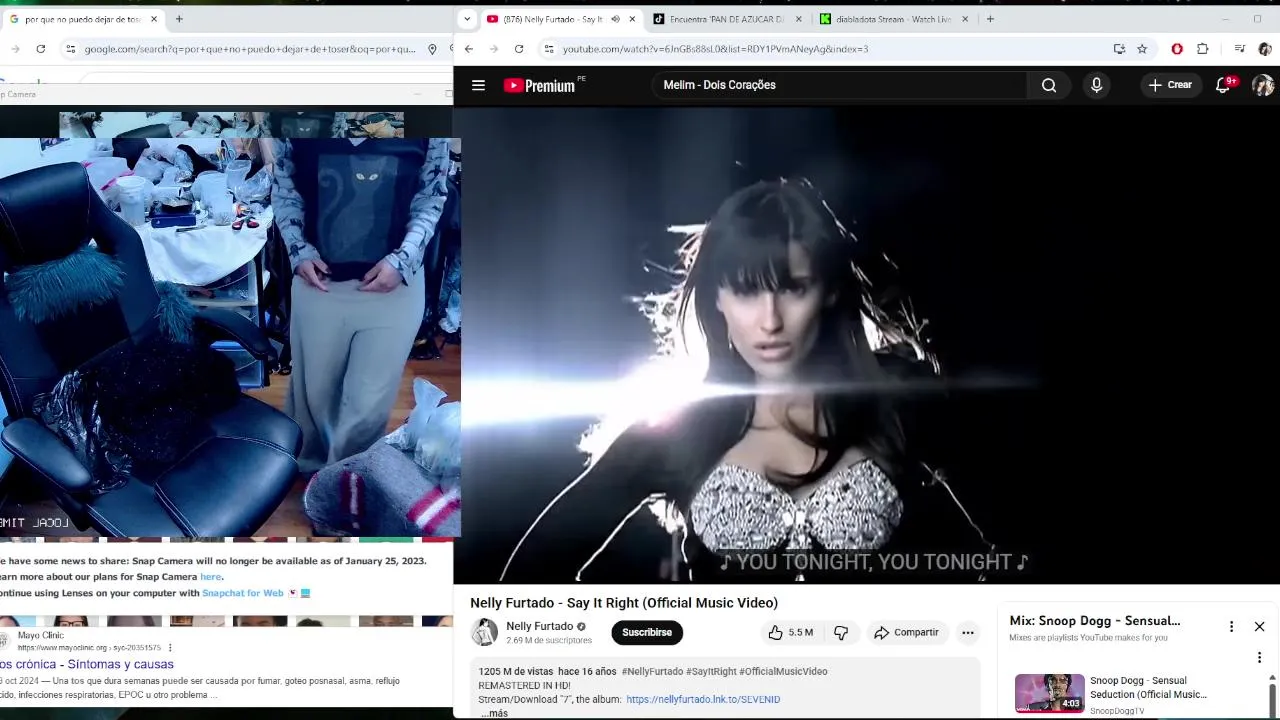Viewport: 1280px width, 720px height.
Task: Click the Opera-style red extension icon
Action: click(x=1177, y=49)
